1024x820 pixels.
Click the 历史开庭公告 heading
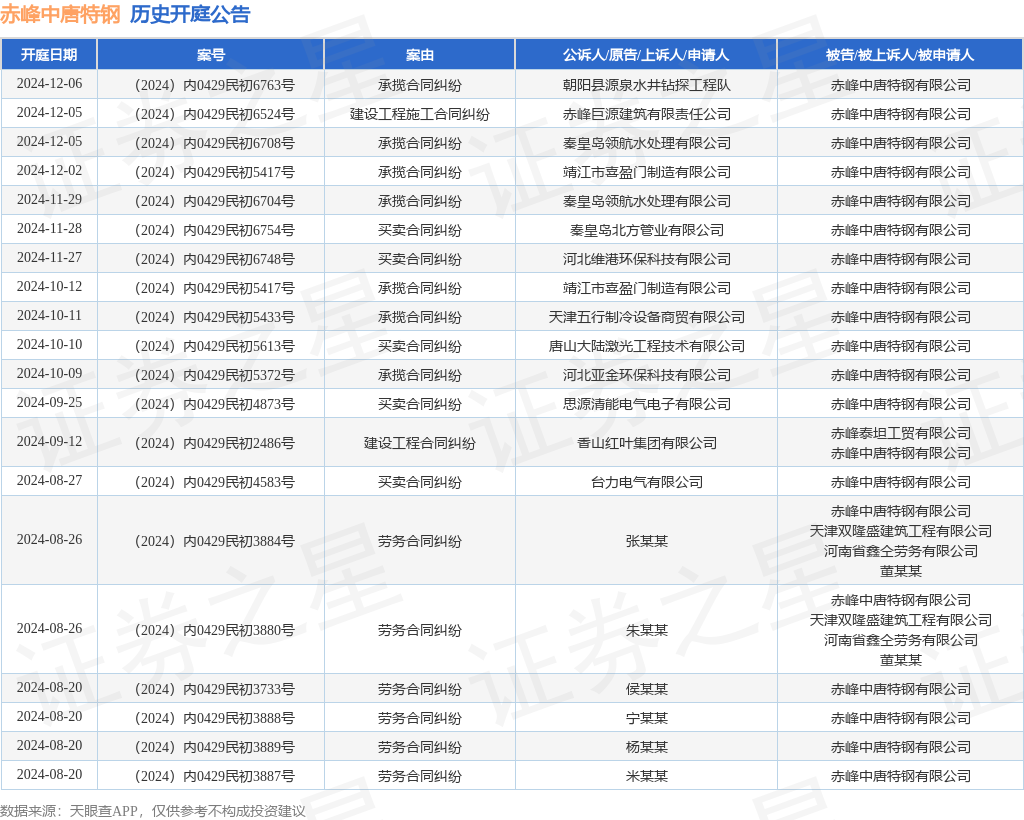pyautogui.click(x=190, y=14)
